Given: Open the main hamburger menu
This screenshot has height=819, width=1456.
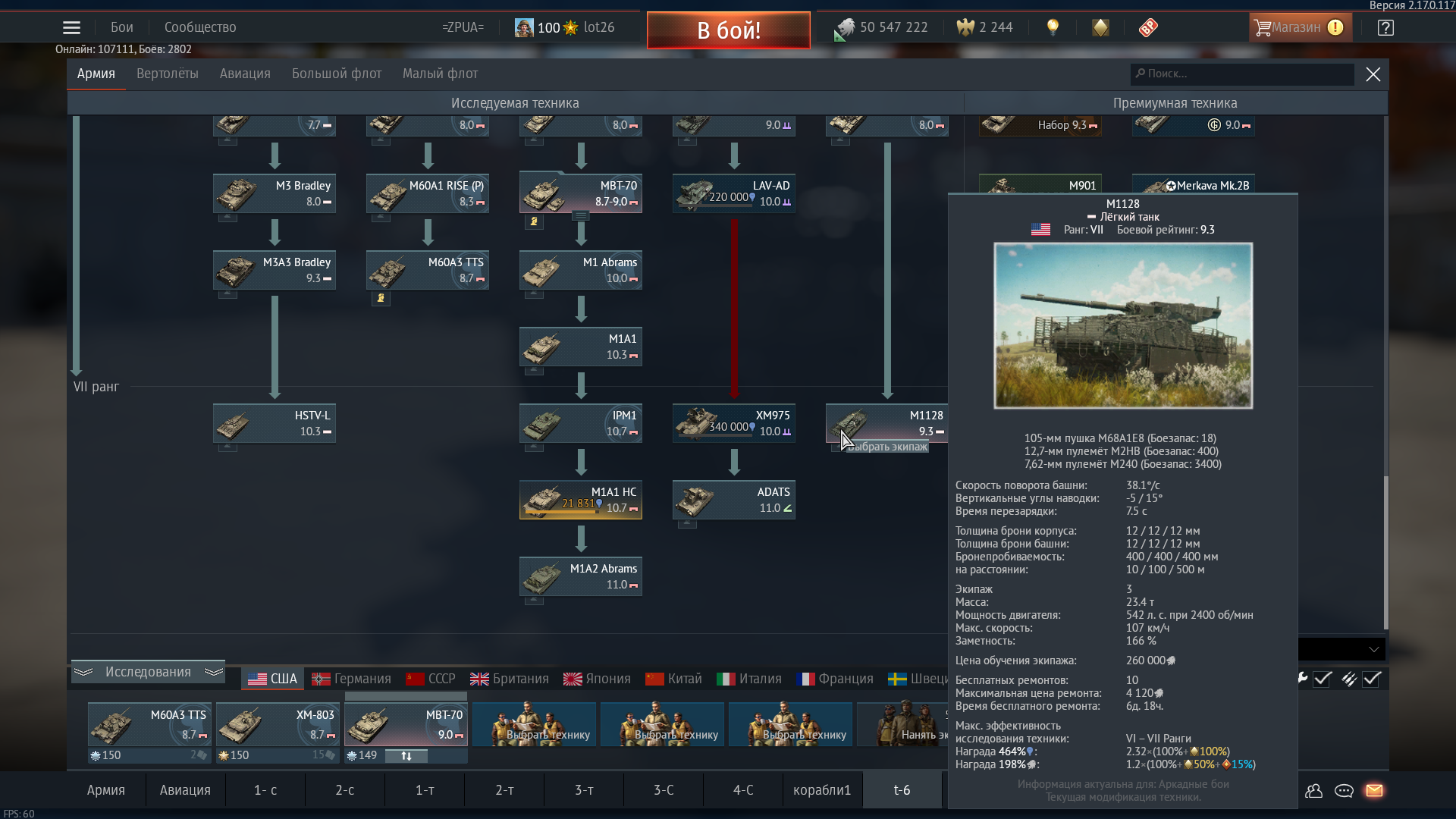Looking at the screenshot, I should click(71, 28).
